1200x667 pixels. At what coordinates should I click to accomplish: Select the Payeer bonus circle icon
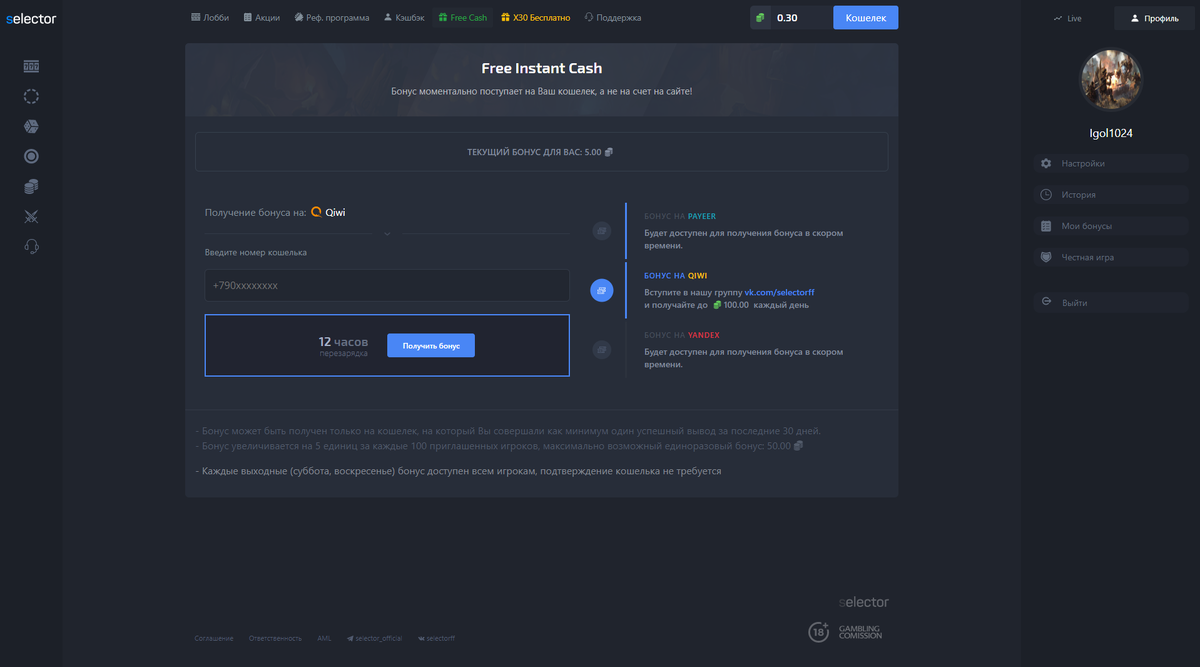point(601,231)
